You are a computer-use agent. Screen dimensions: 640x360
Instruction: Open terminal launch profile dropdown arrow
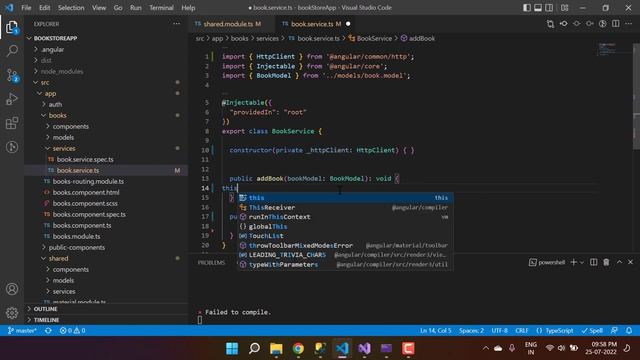(x=582, y=262)
